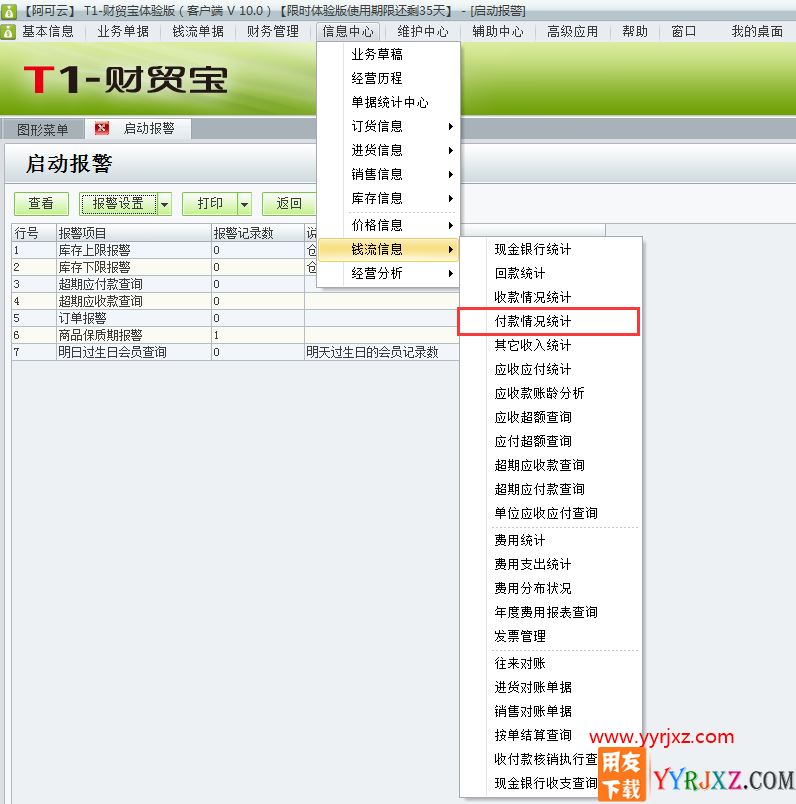
Task: Close the 启动报警 tab with red X icon
Action: tap(102, 128)
